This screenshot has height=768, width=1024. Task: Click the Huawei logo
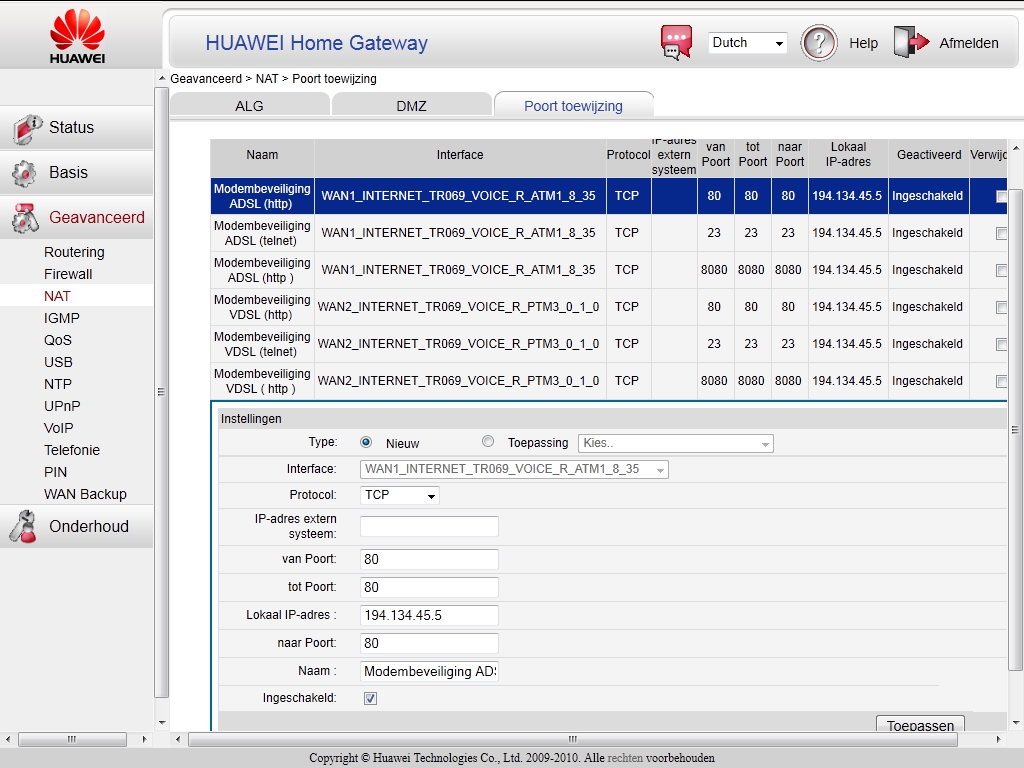point(77,37)
